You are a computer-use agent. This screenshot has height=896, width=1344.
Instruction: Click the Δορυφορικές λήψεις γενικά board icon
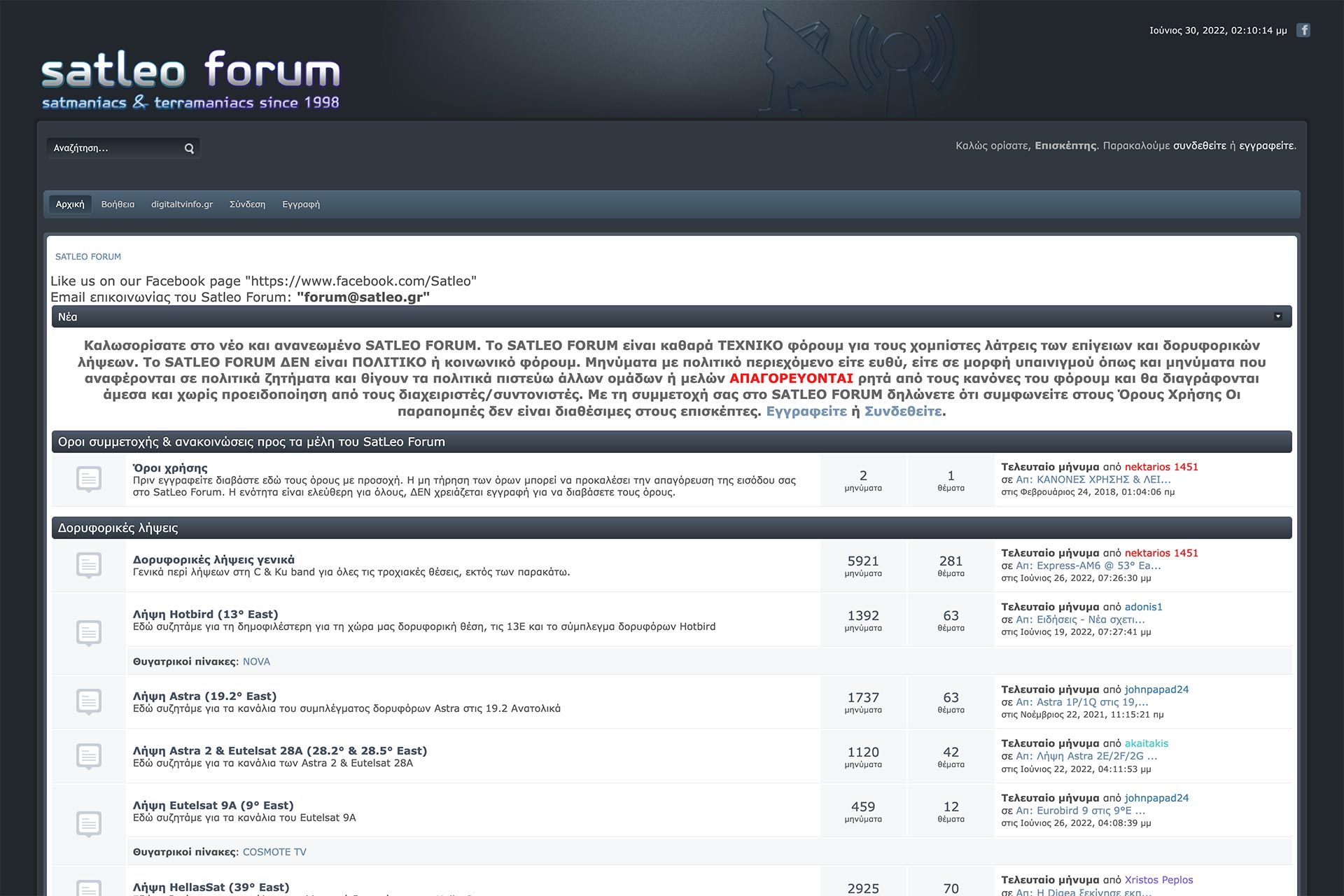89,566
